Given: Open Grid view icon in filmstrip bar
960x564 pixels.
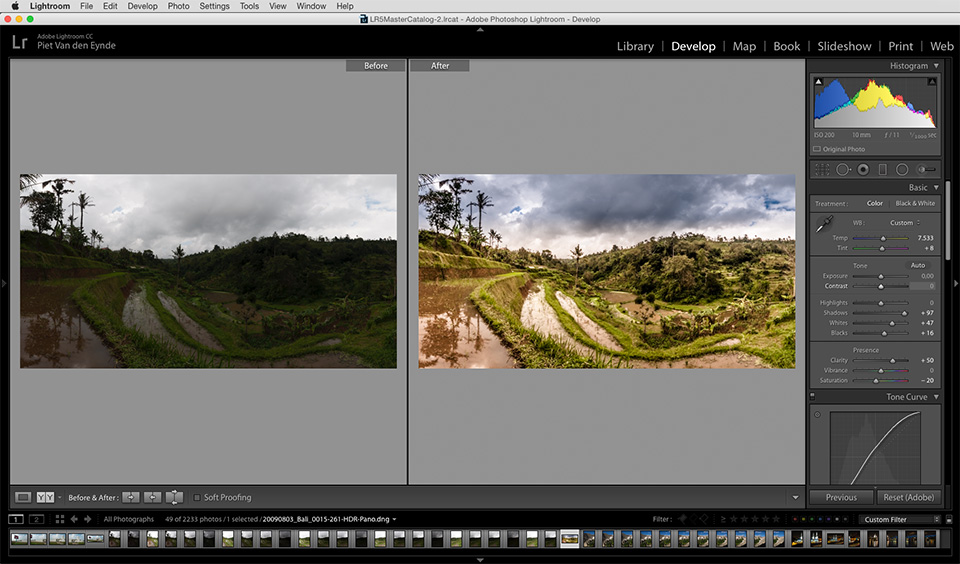Looking at the screenshot, I should pyautogui.click(x=59, y=519).
